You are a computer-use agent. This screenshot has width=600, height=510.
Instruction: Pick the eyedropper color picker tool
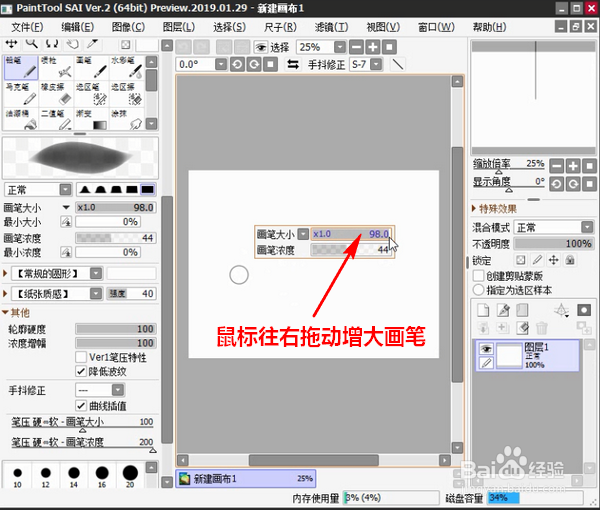click(x=92, y=44)
